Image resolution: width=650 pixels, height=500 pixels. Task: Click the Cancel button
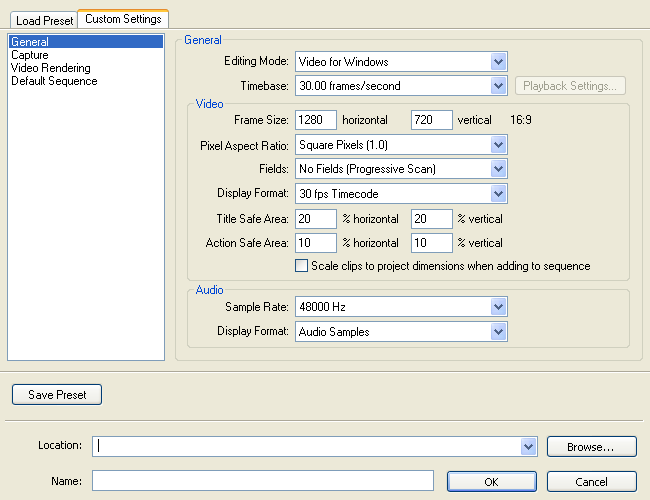click(x=592, y=481)
